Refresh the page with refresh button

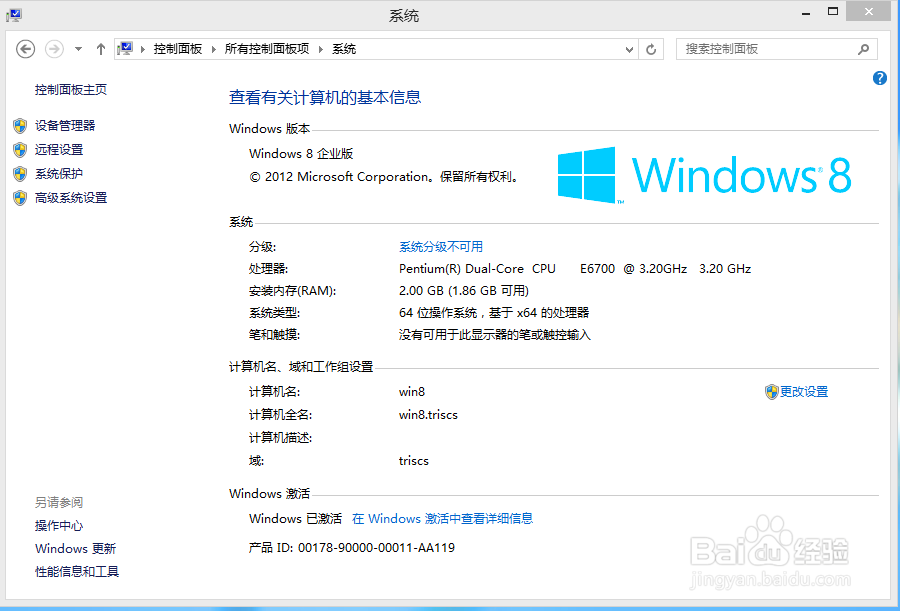click(651, 49)
